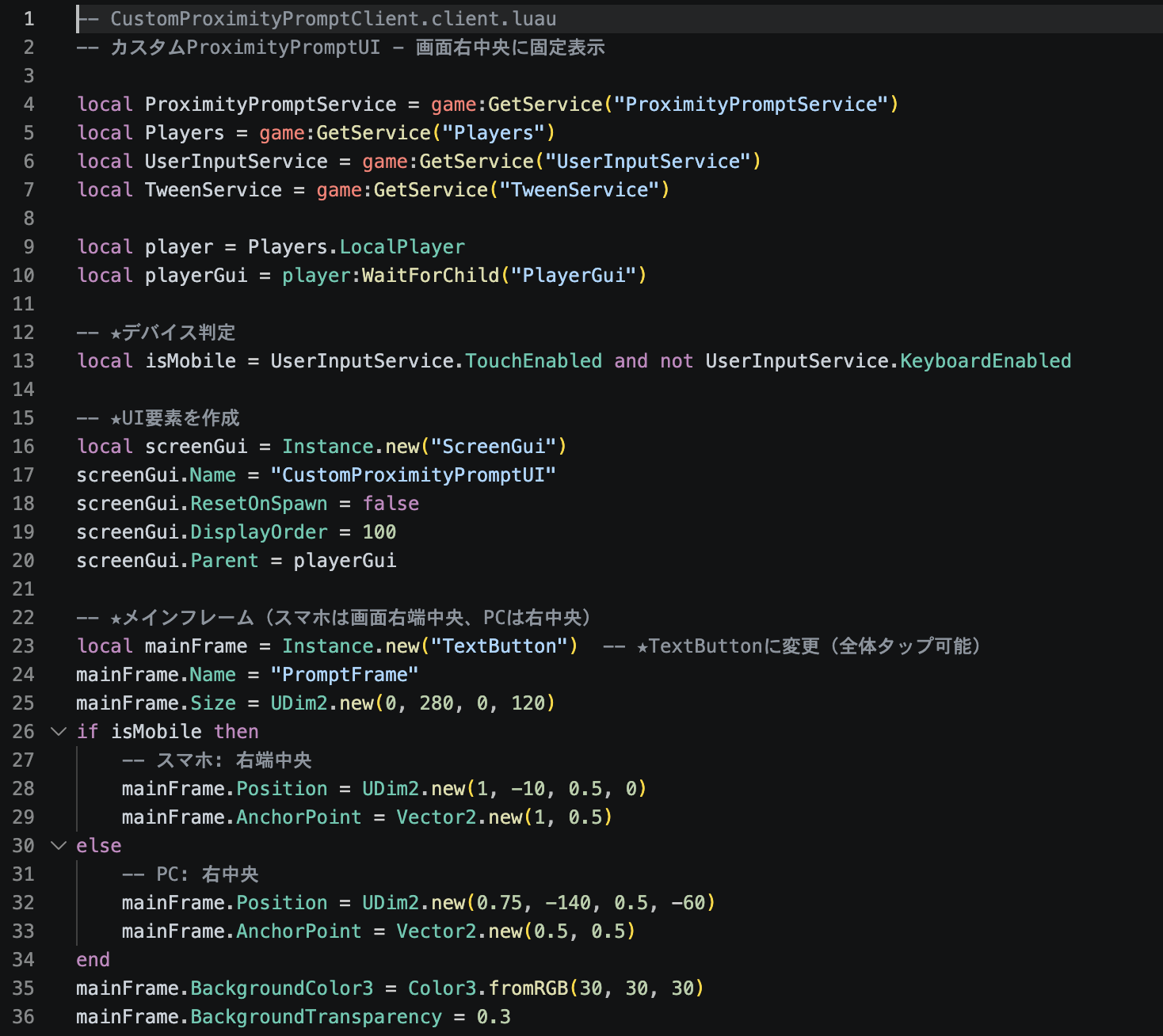
Task: Click 'BackgroundColor3' property on line 35
Action: click(282, 988)
